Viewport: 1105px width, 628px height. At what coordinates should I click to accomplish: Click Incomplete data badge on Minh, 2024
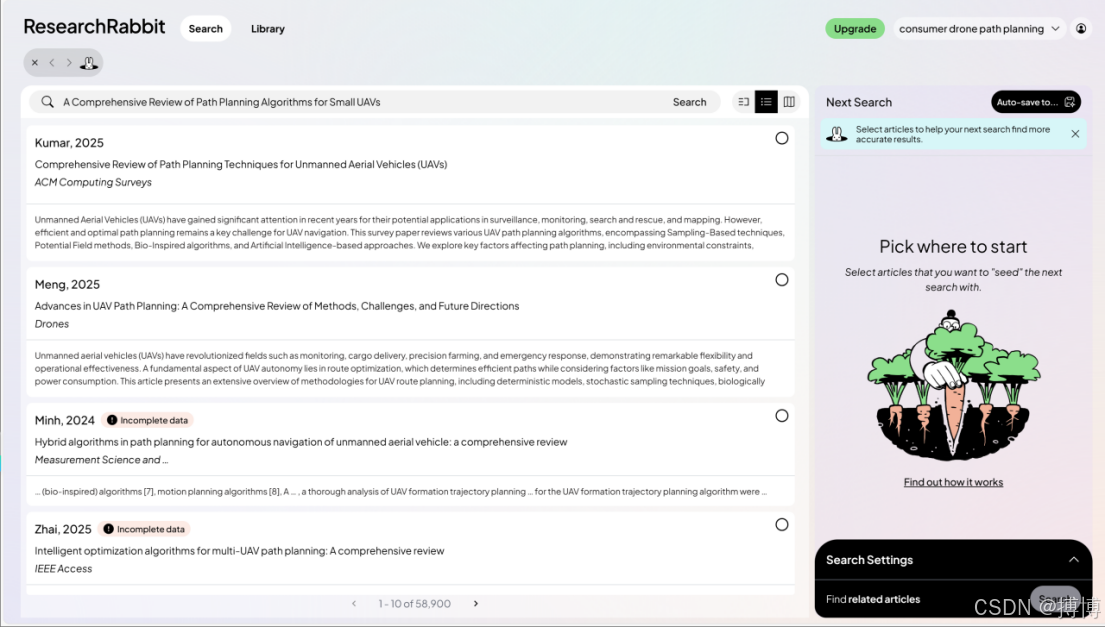click(x=147, y=421)
